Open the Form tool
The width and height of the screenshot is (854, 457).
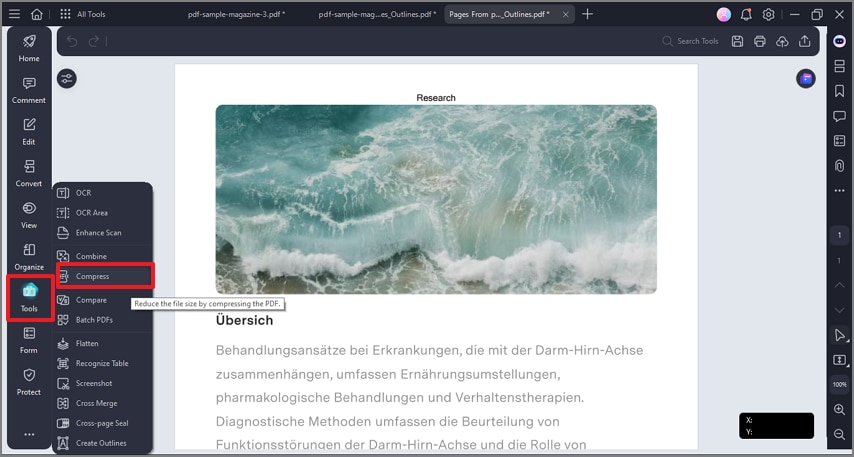pos(29,340)
